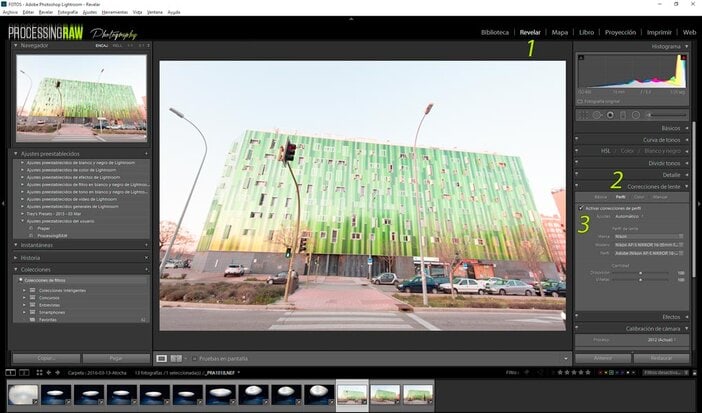This screenshot has width=702, height=413.
Task: Enable Activar correcciones de perfil checkbox
Action: (x=581, y=207)
